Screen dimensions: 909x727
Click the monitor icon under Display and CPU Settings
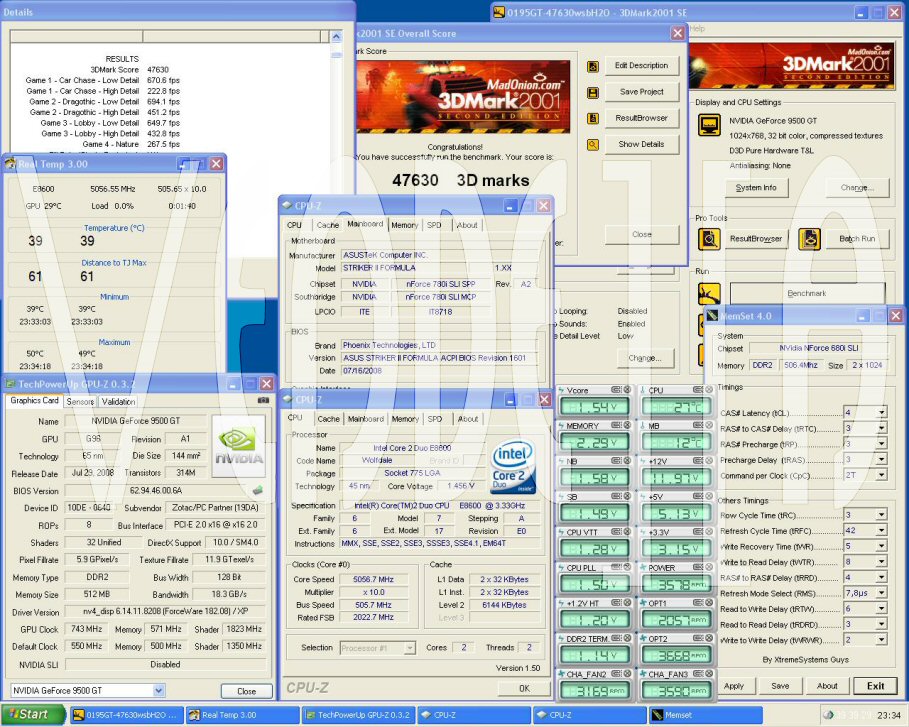click(x=710, y=125)
